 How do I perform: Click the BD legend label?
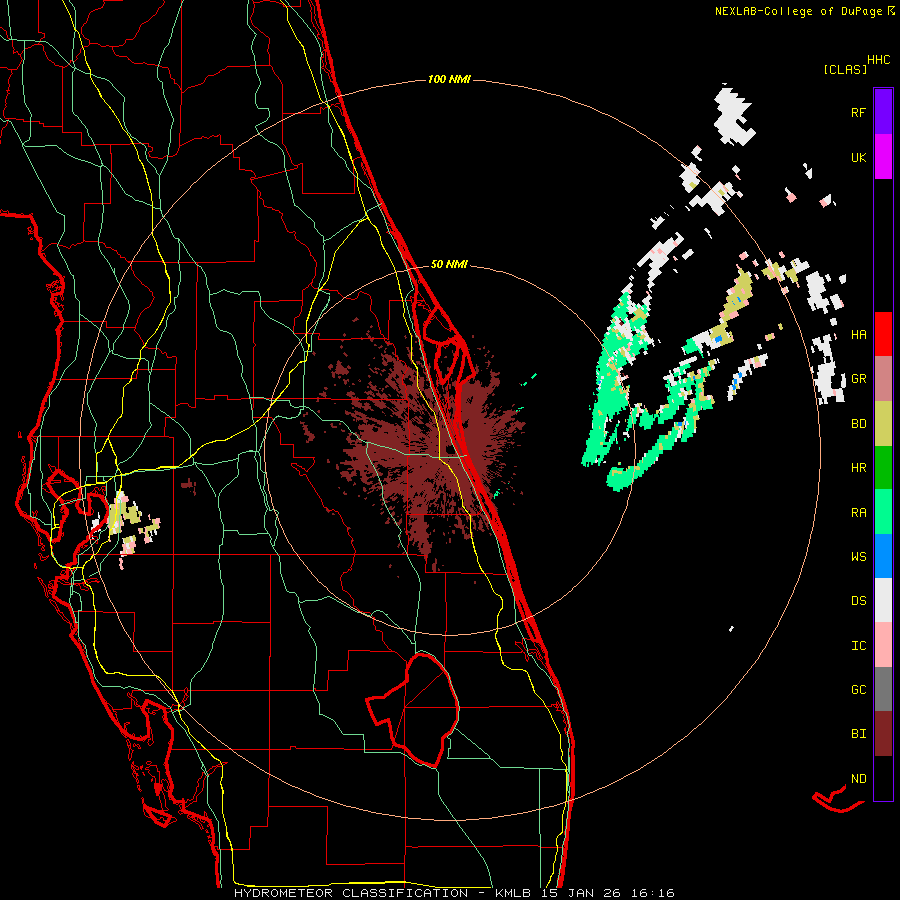(x=858, y=424)
